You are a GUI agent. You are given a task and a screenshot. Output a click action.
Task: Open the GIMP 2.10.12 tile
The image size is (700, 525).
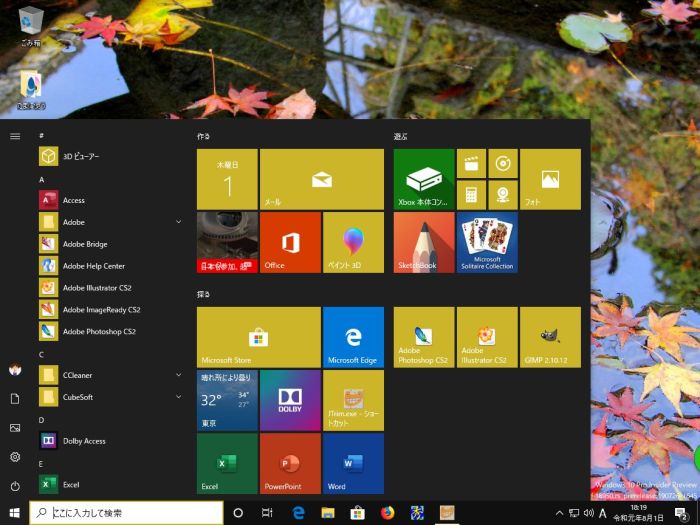point(549,337)
